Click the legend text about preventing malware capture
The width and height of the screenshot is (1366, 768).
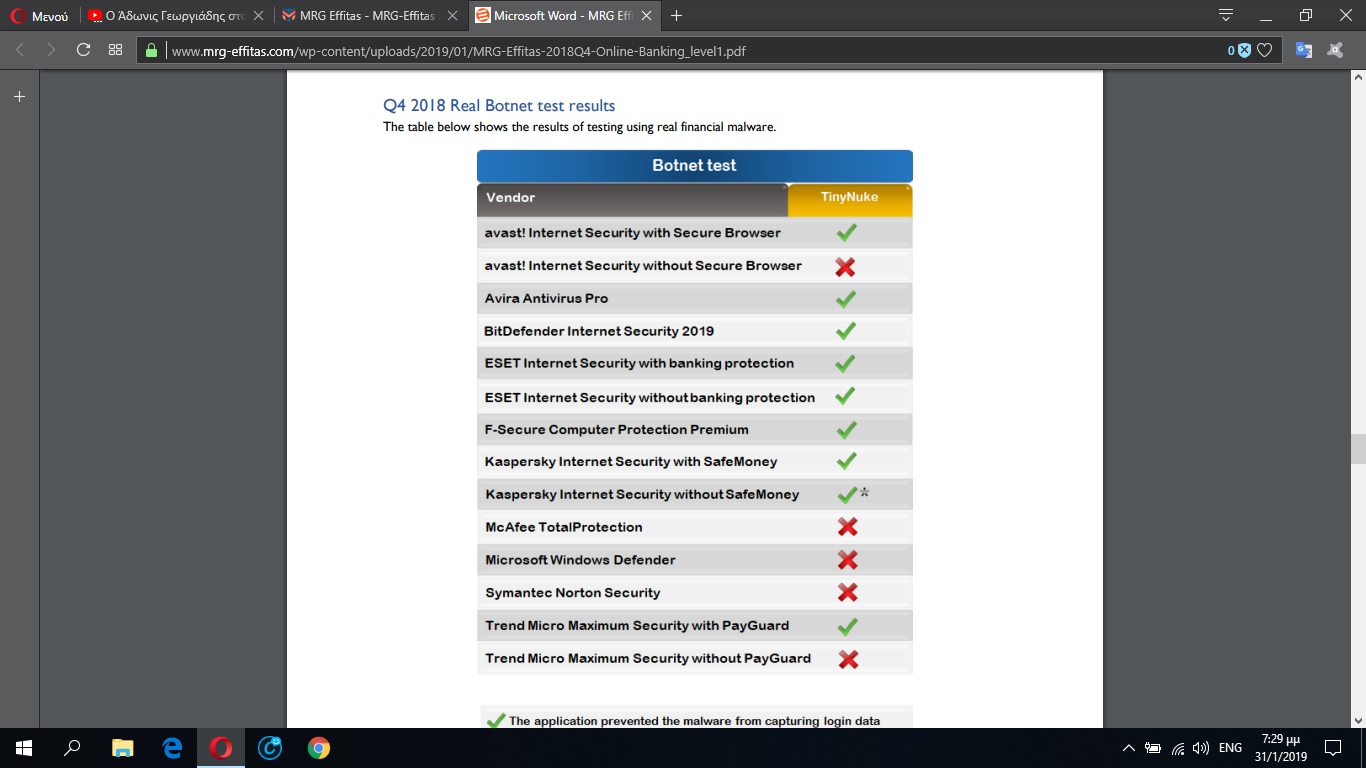point(694,721)
